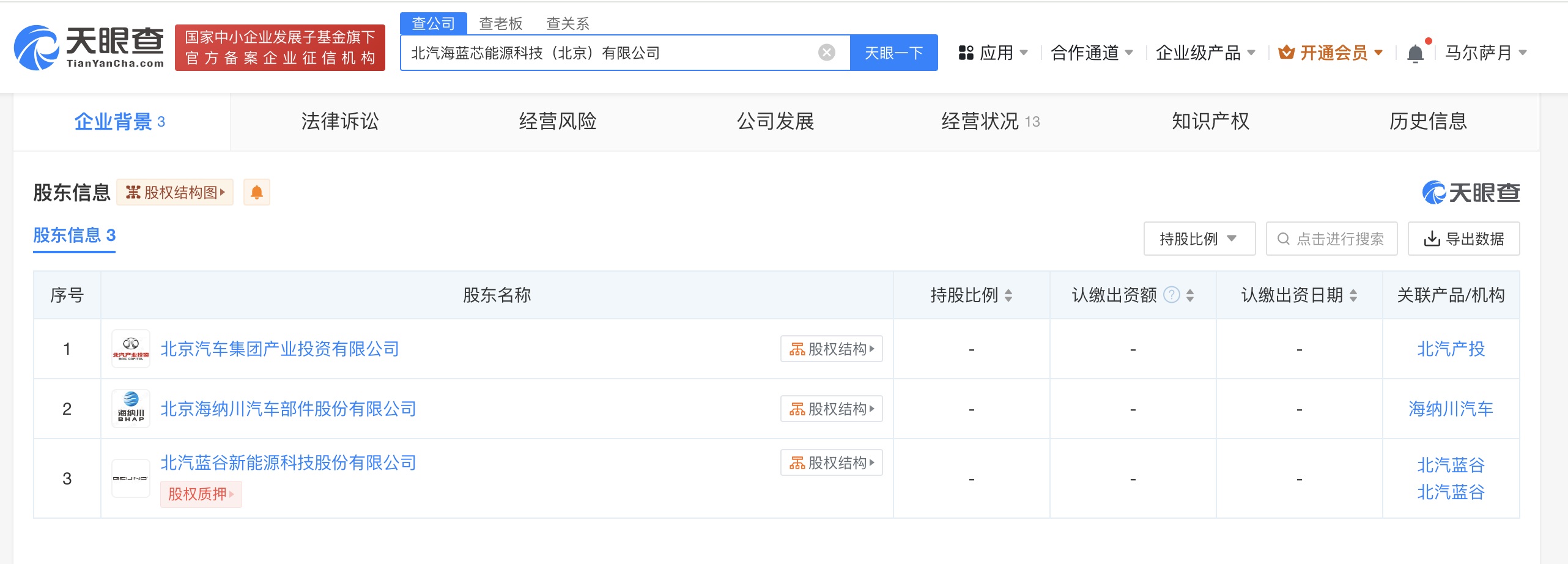Click the orange shareholder alert bell
The height and width of the screenshot is (564, 1568).
point(257,193)
